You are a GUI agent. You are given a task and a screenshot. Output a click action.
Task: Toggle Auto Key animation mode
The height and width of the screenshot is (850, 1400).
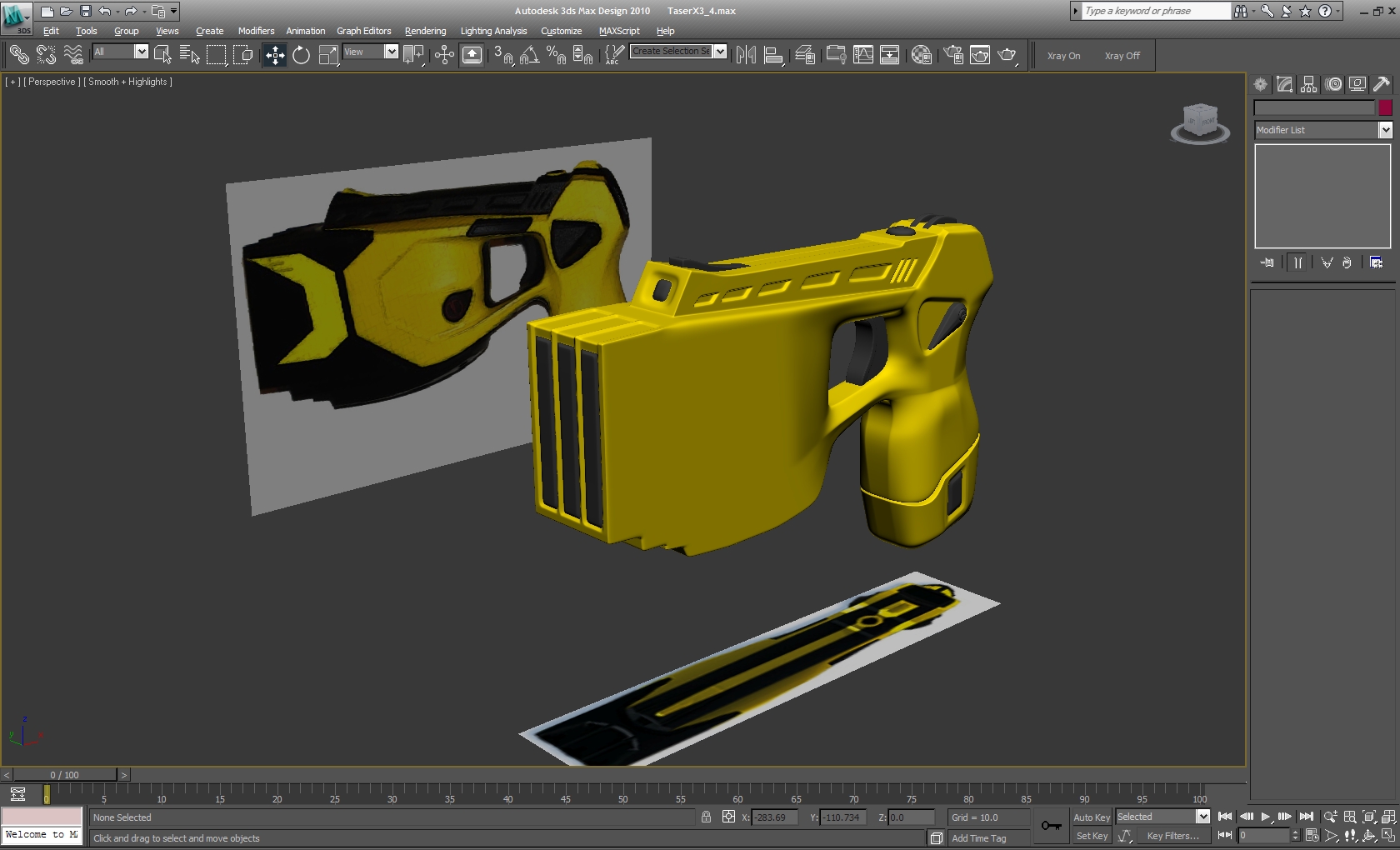tap(1091, 817)
